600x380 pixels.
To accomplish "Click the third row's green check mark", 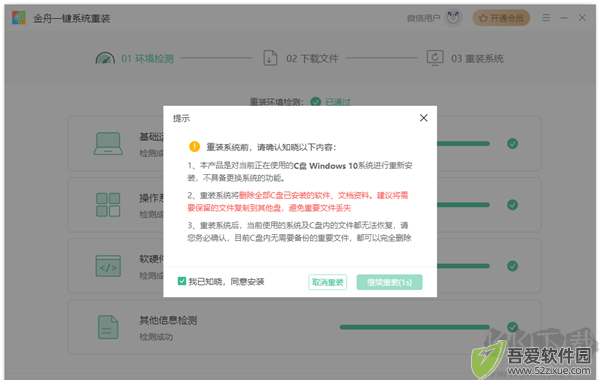I will click(512, 266).
